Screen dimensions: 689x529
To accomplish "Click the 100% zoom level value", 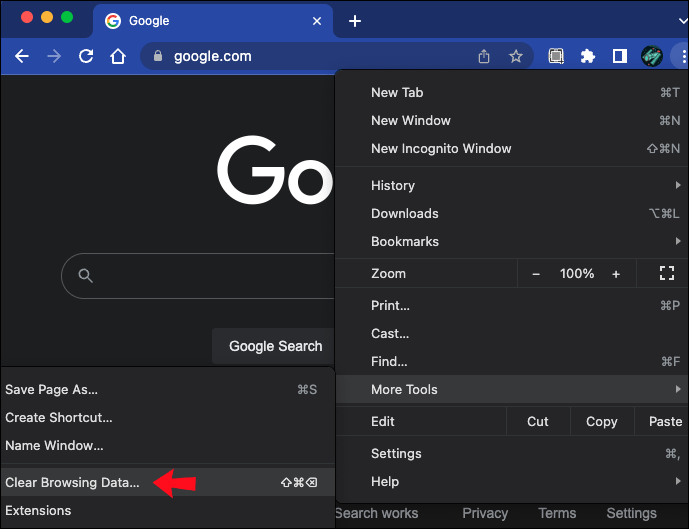I will [x=577, y=274].
